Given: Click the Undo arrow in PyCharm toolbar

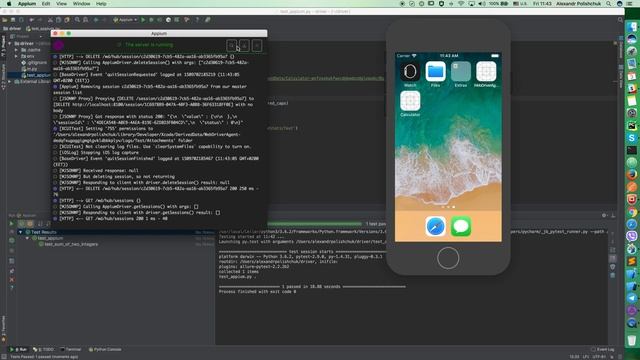Looking at the screenshot, I should [31, 20].
